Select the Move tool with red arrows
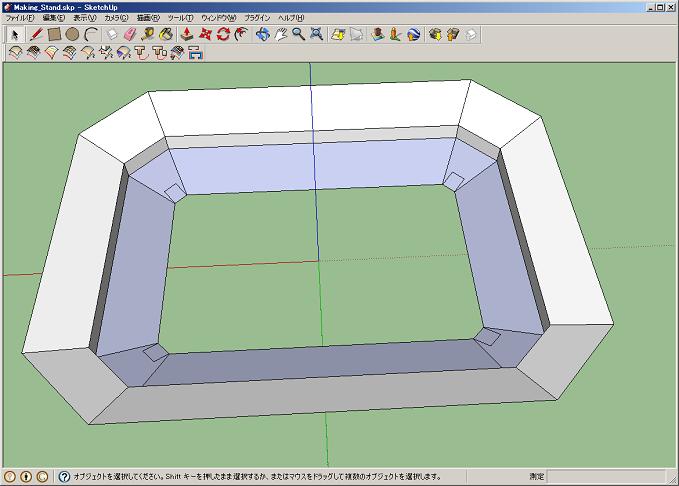 coord(205,34)
